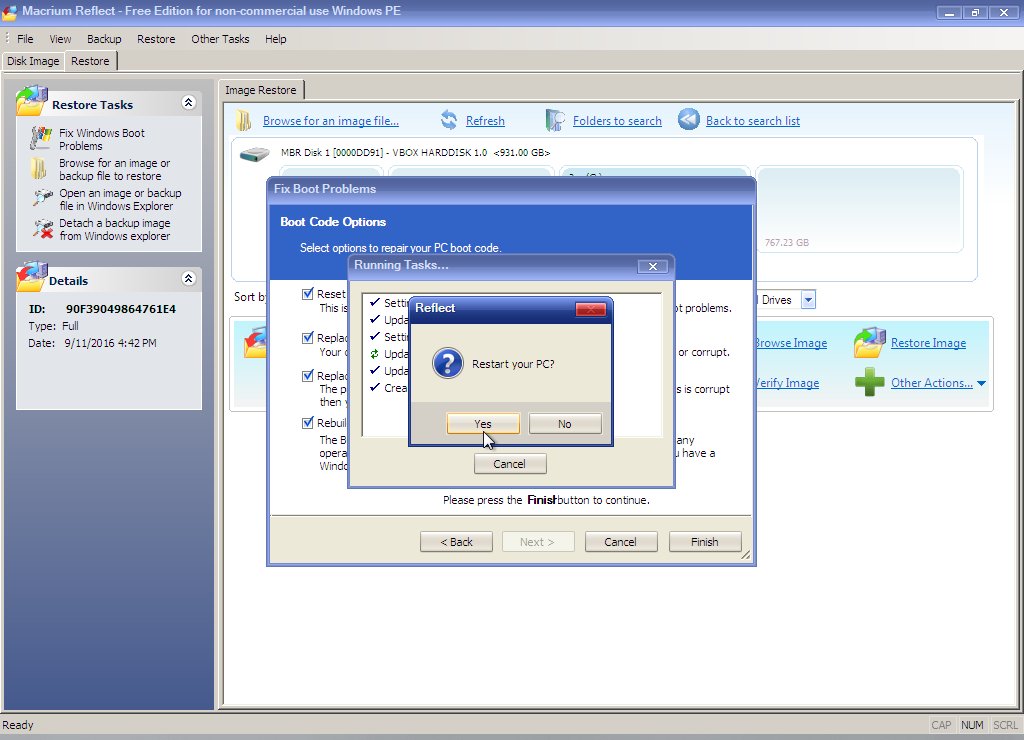
Task: Click the Folders to search icon
Action: tap(555, 121)
